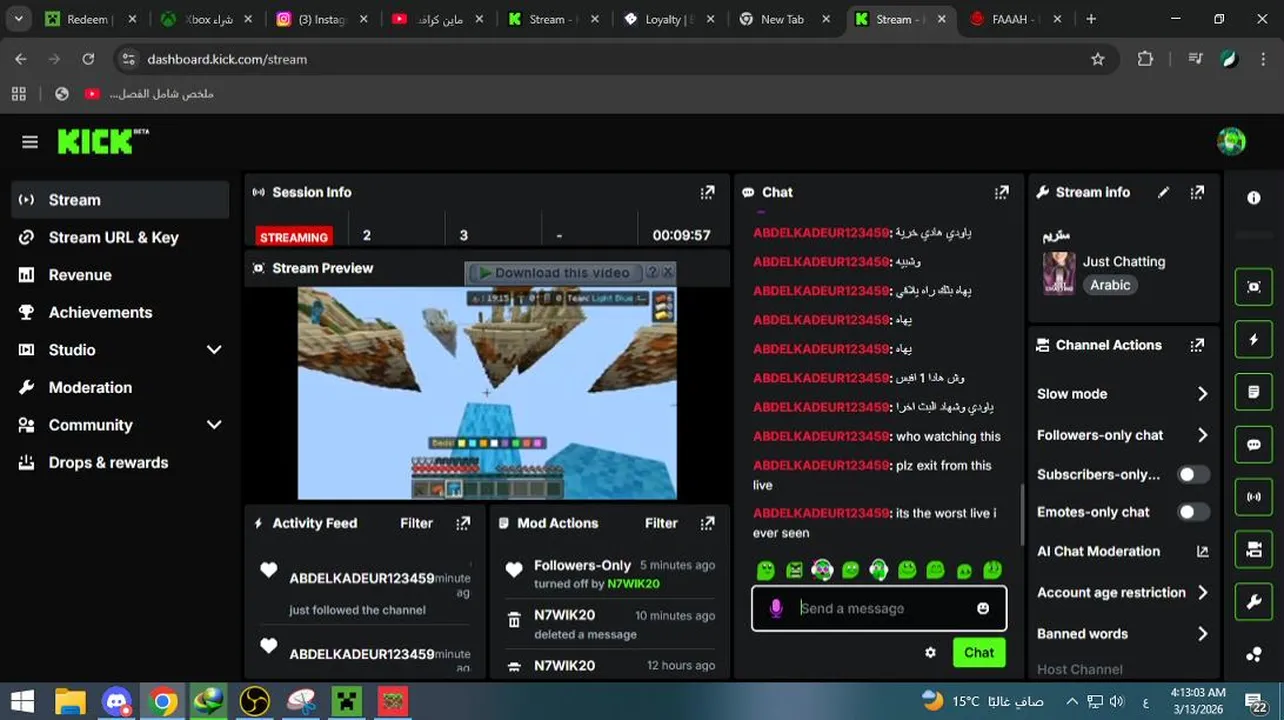Open File Explorer from the taskbar
Viewport: 1284px width, 720px height.
click(x=70, y=701)
